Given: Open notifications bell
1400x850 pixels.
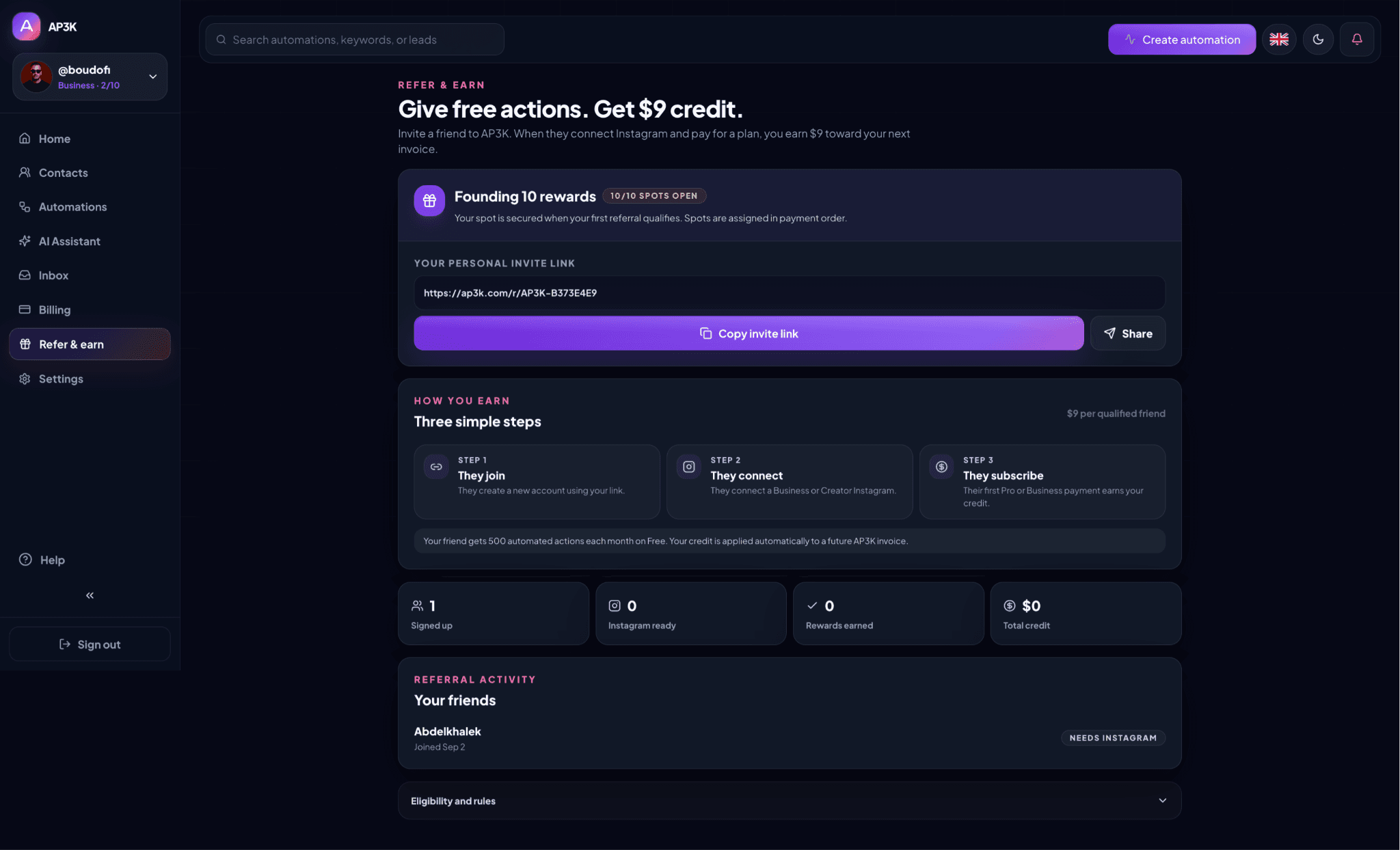Looking at the screenshot, I should coord(1357,40).
